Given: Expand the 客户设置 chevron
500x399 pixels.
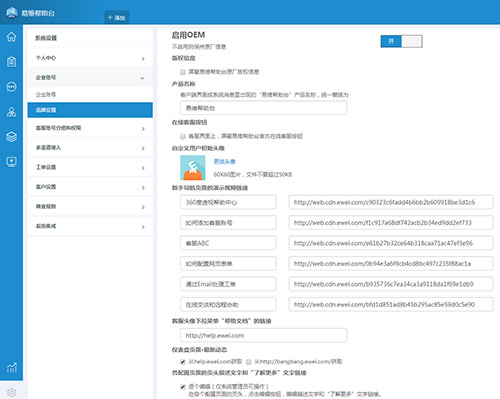Looking at the screenshot, I should [x=143, y=188].
